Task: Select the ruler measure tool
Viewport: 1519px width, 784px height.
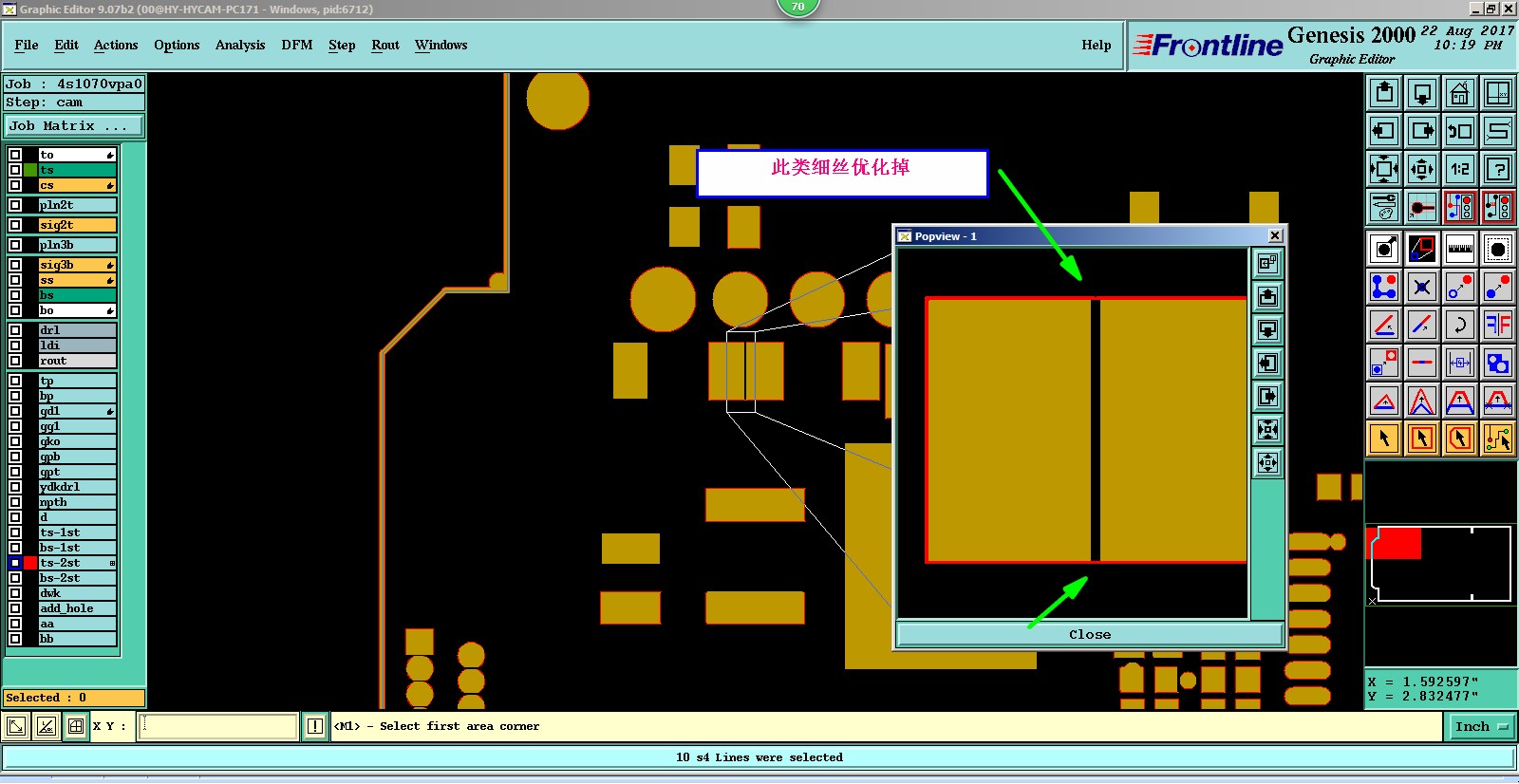Action: [x=1460, y=249]
